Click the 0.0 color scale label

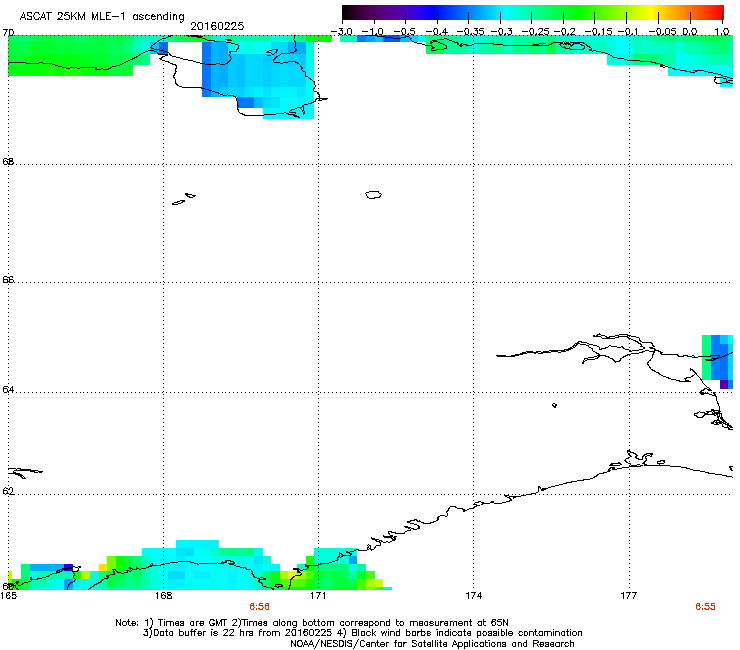[x=690, y=32]
